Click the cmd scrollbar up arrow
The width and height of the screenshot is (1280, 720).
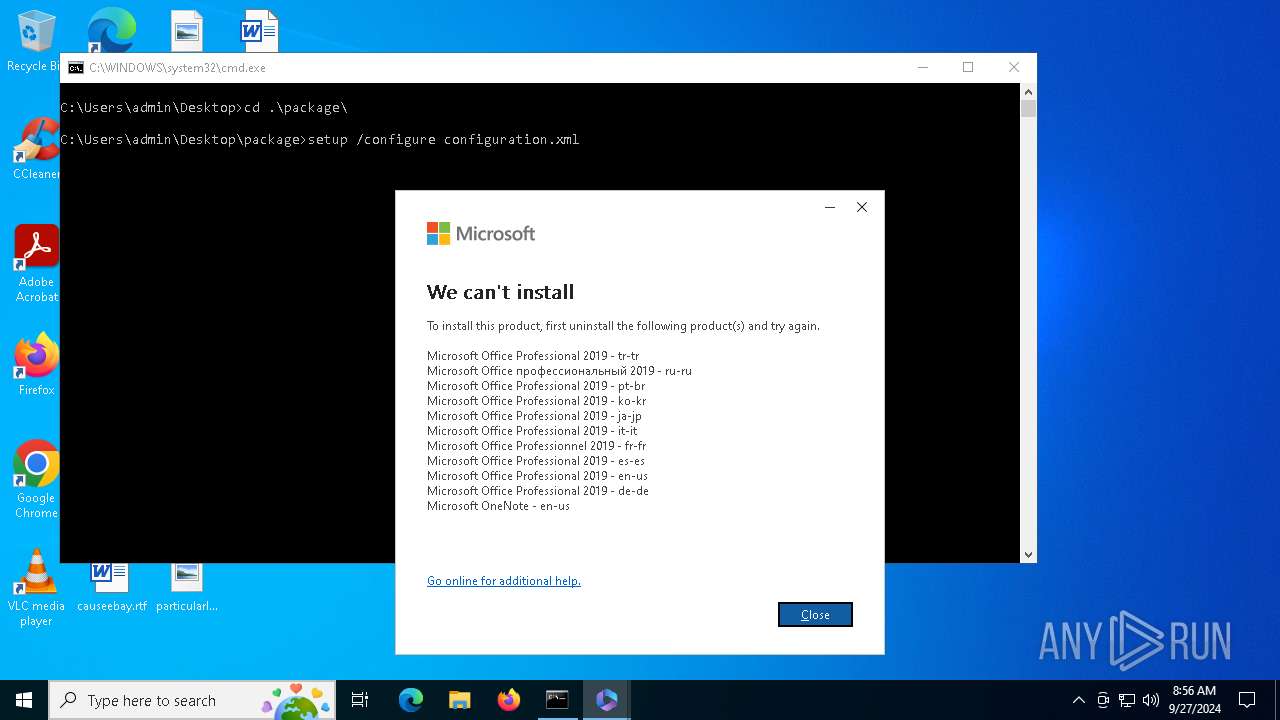tap(1028, 91)
